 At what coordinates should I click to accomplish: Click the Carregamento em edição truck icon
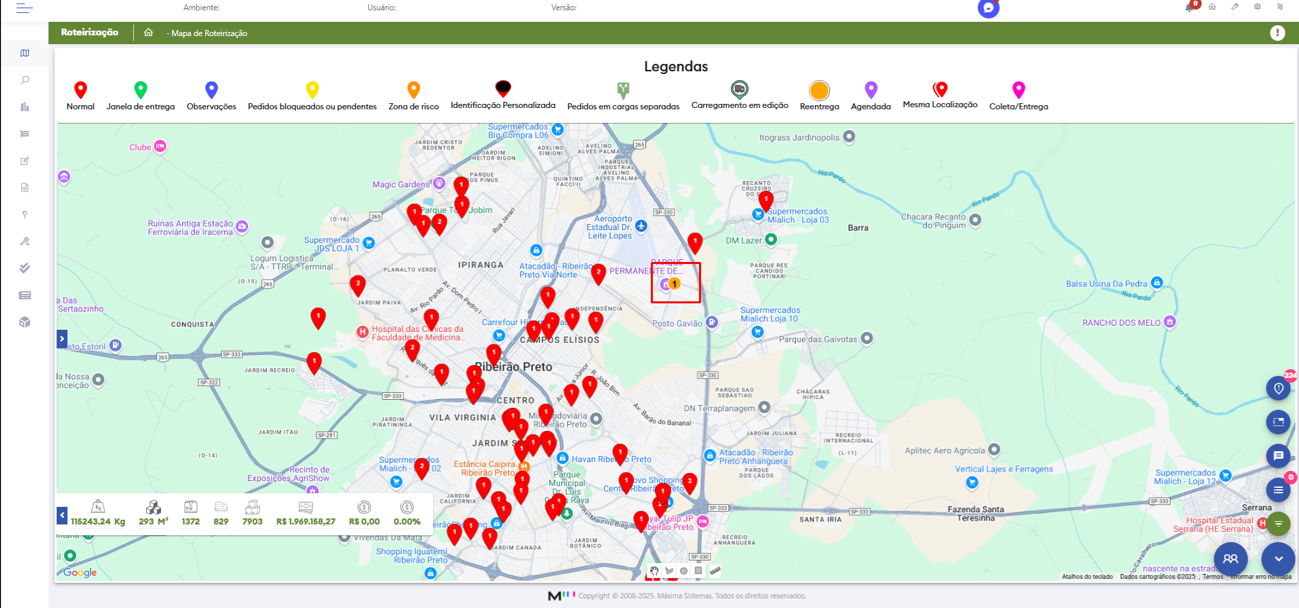739,89
